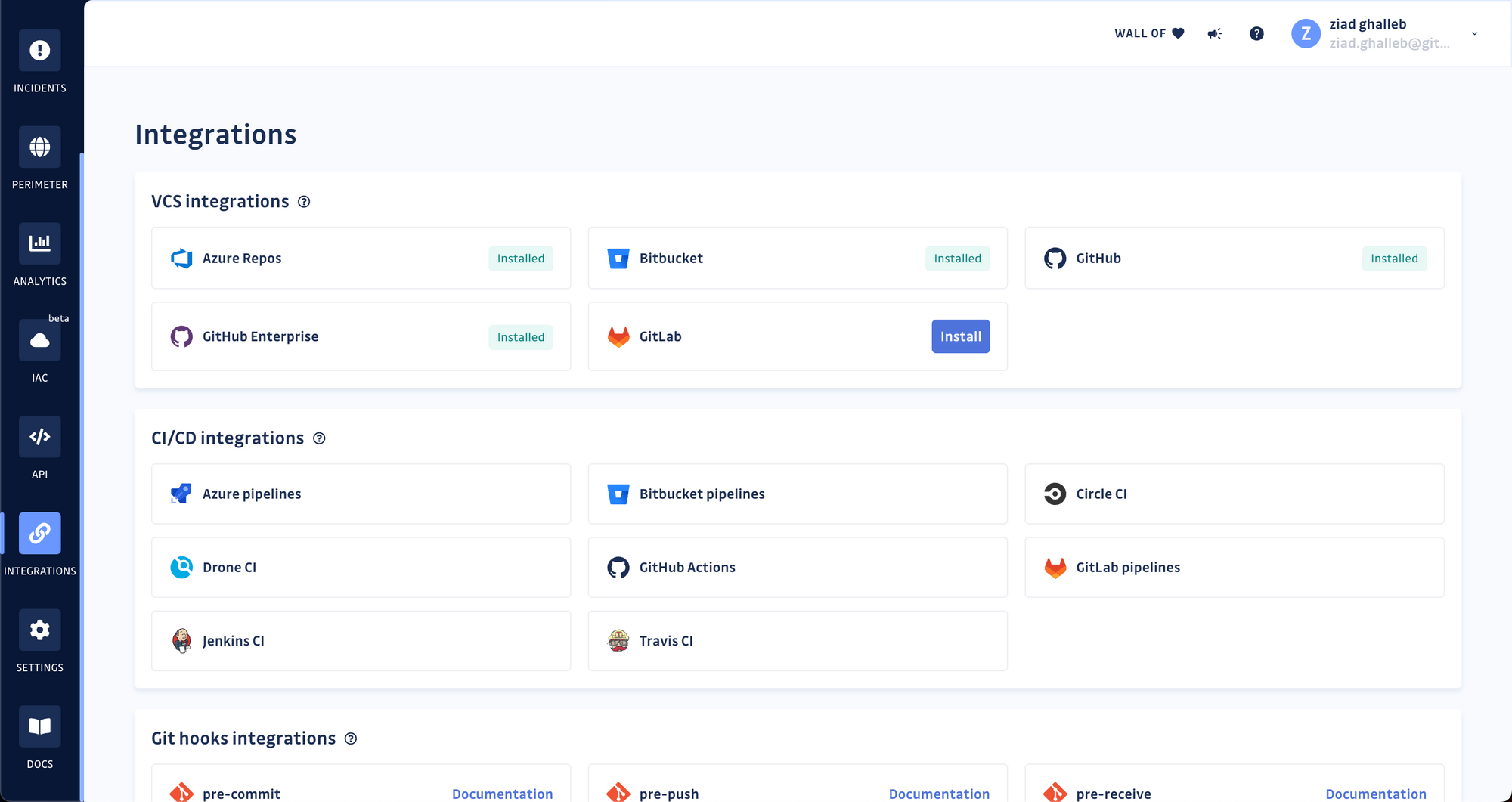Image resolution: width=1512 pixels, height=802 pixels.
Task: Click the announcements megaphone icon
Action: (1214, 33)
